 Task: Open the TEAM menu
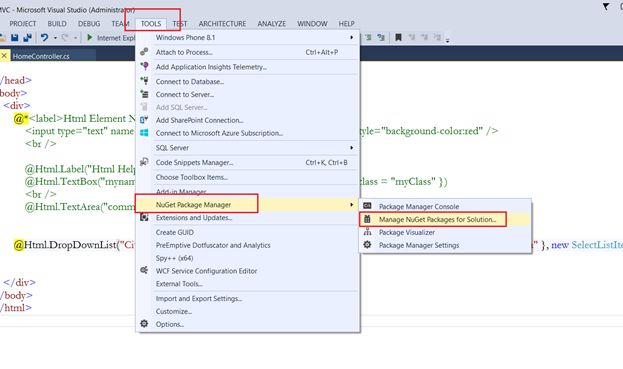[x=120, y=24]
